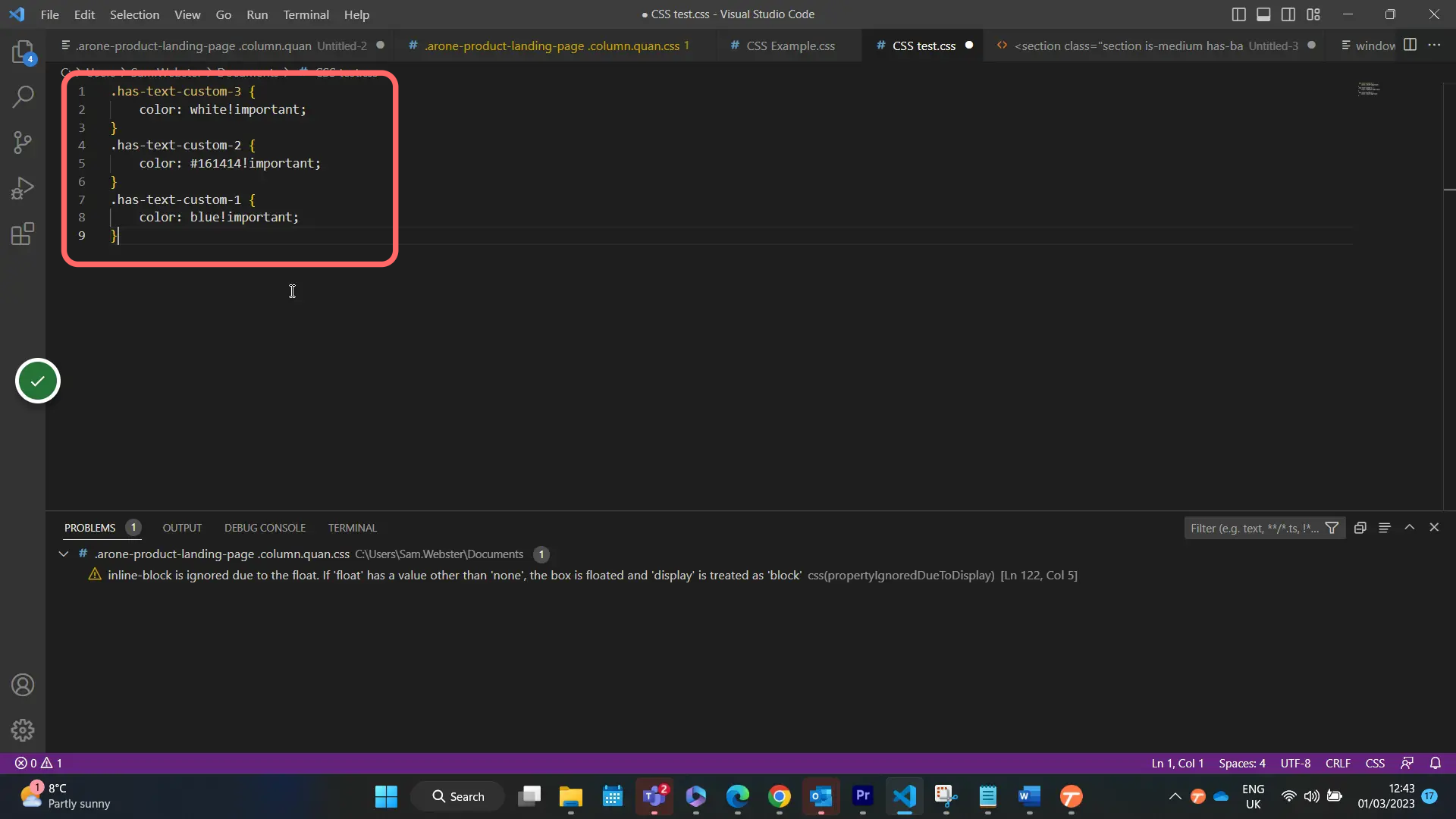Toggle the bottom panel visibility
The height and width of the screenshot is (819, 1456).
pos(1263,14)
